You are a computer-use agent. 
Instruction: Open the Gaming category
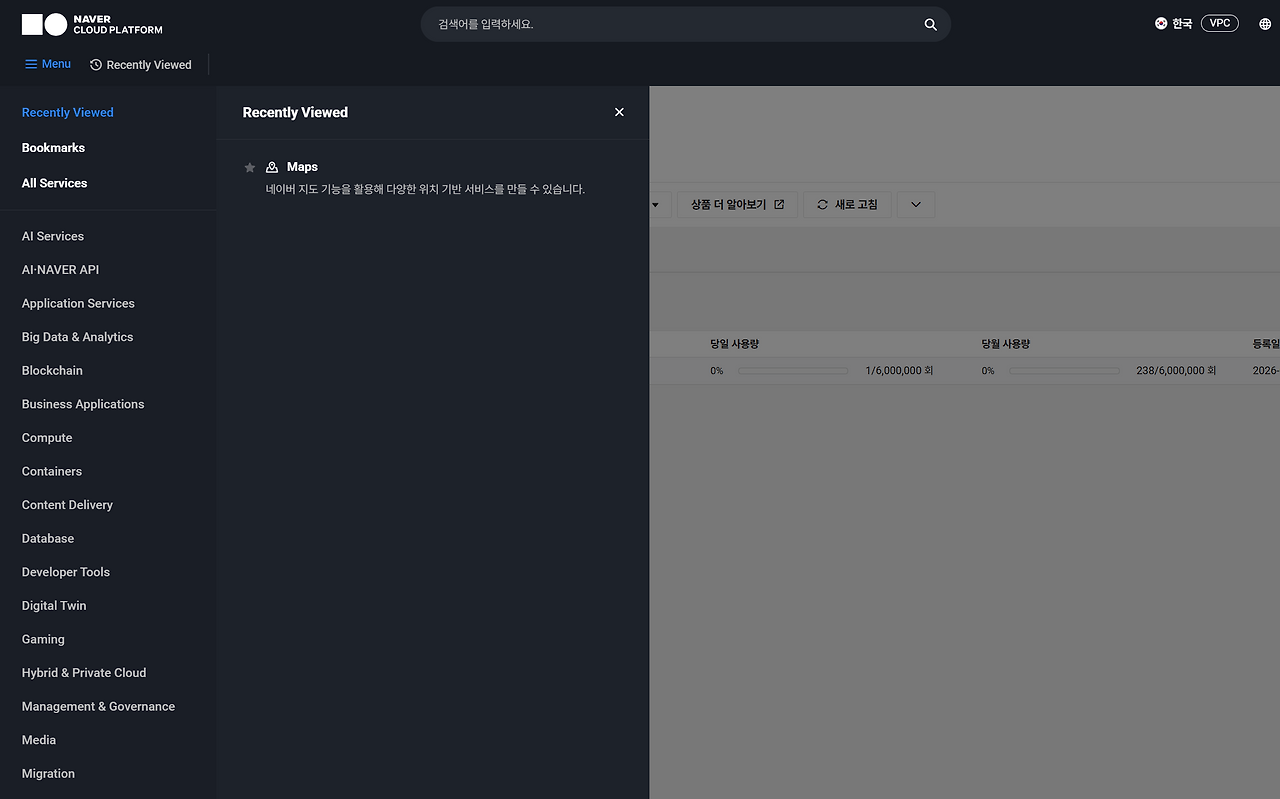(x=43, y=639)
